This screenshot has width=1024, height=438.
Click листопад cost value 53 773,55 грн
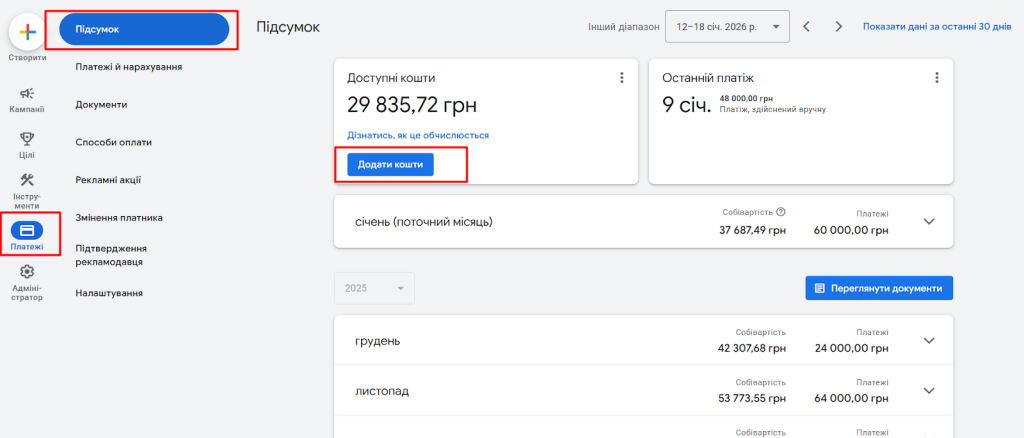(x=752, y=399)
